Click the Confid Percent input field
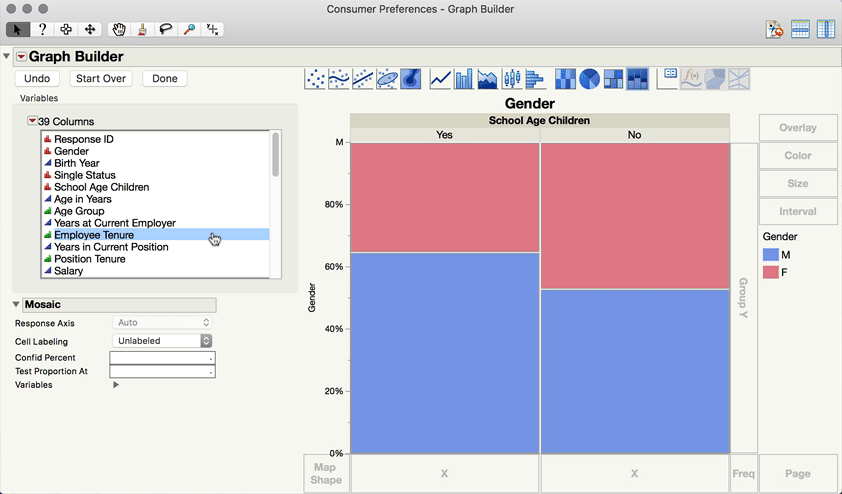Screen dimensions: 842x494 pyautogui.click(x=162, y=358)
